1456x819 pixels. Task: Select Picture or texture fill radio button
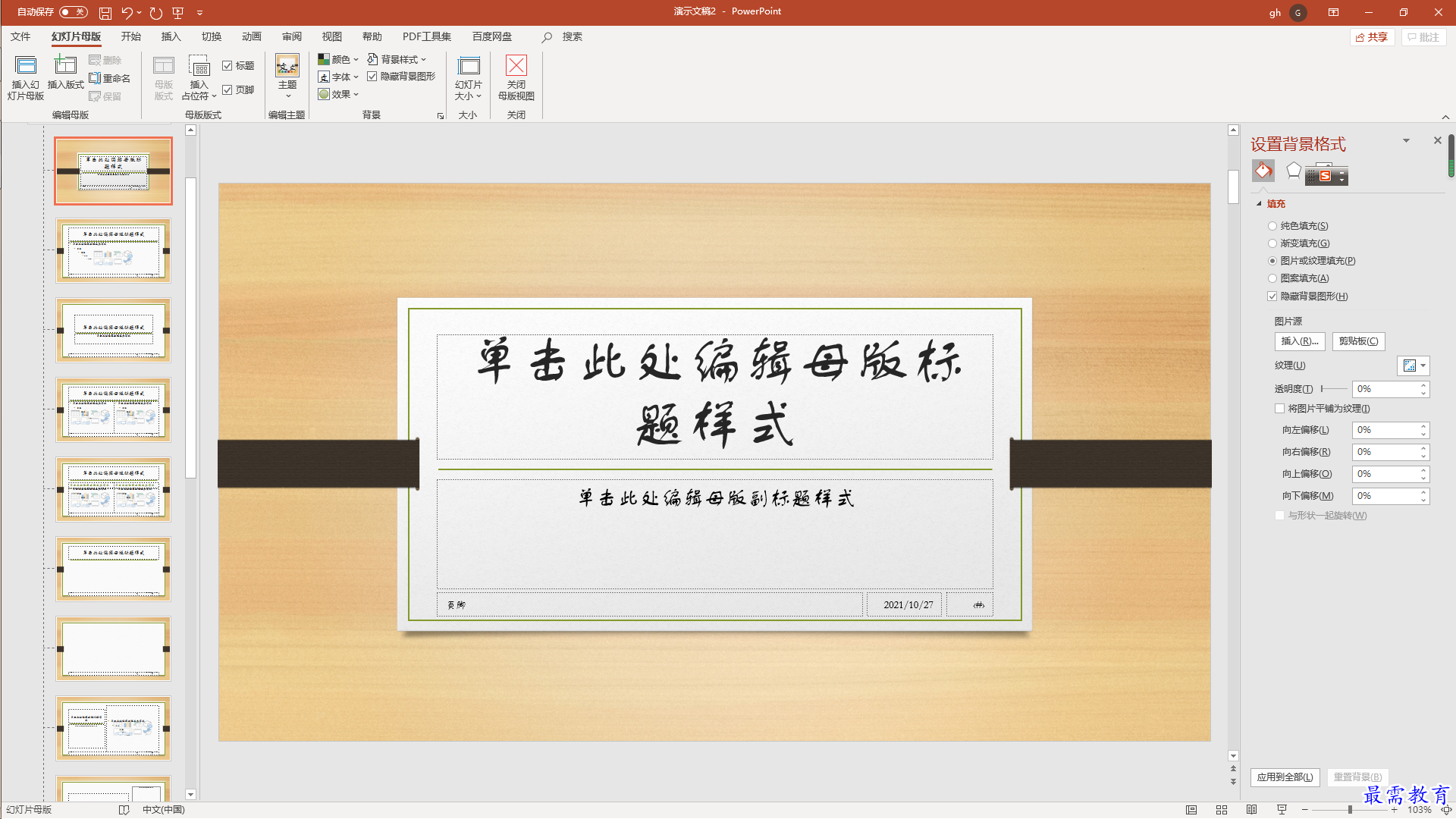tap(1272, 261)
